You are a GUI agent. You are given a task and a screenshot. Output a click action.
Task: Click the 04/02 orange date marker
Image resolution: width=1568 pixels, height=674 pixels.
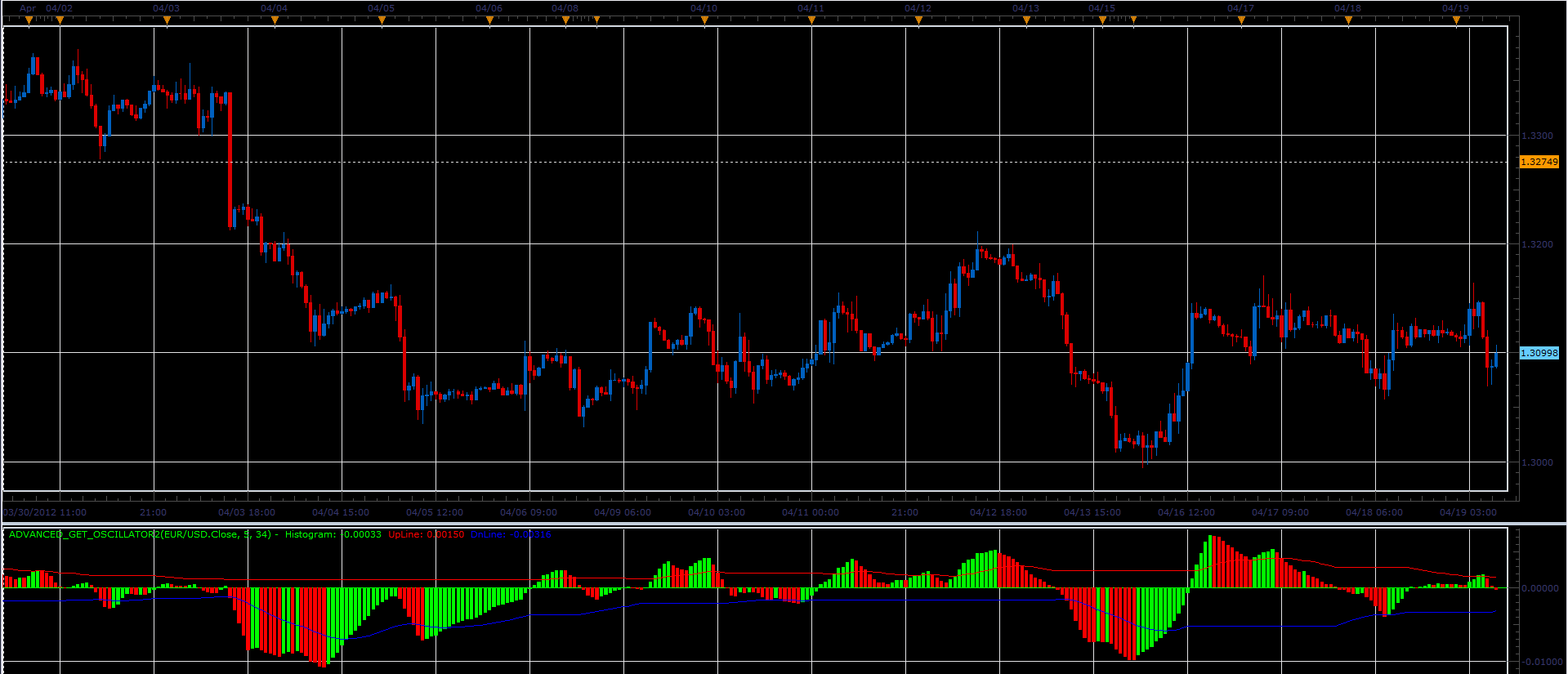coord(60,20)
